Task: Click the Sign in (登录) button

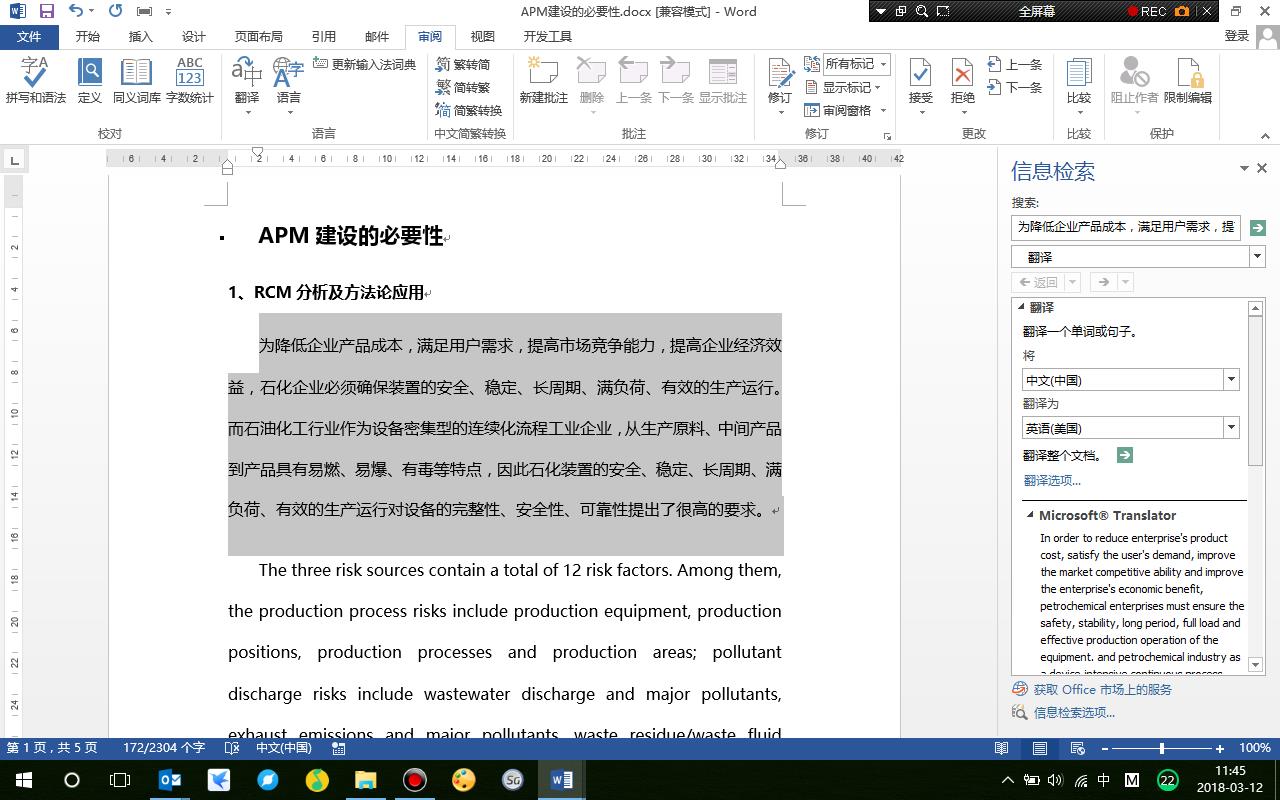Action: 1236,36
